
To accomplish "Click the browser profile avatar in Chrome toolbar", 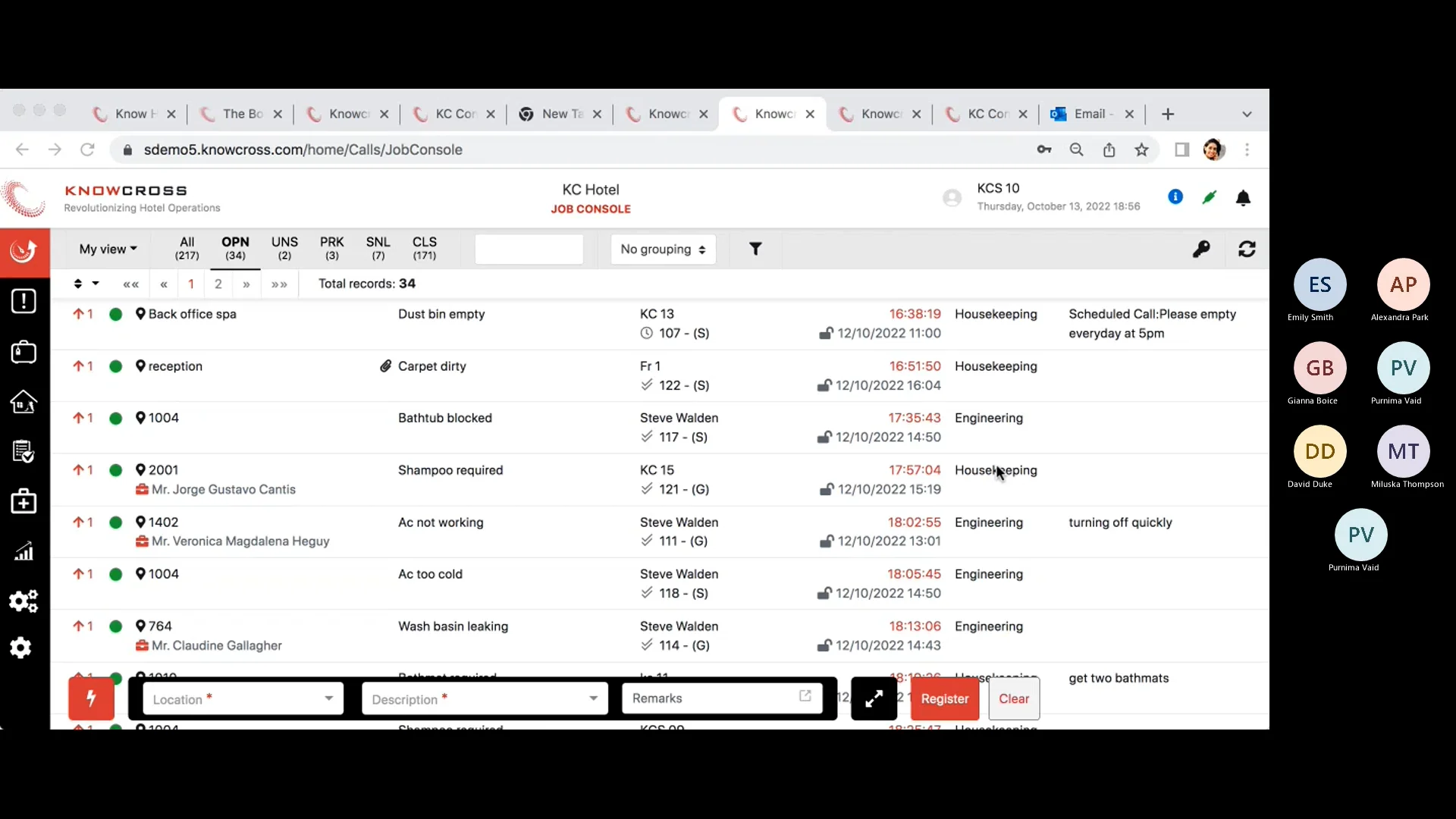I will pos(1215,149).
